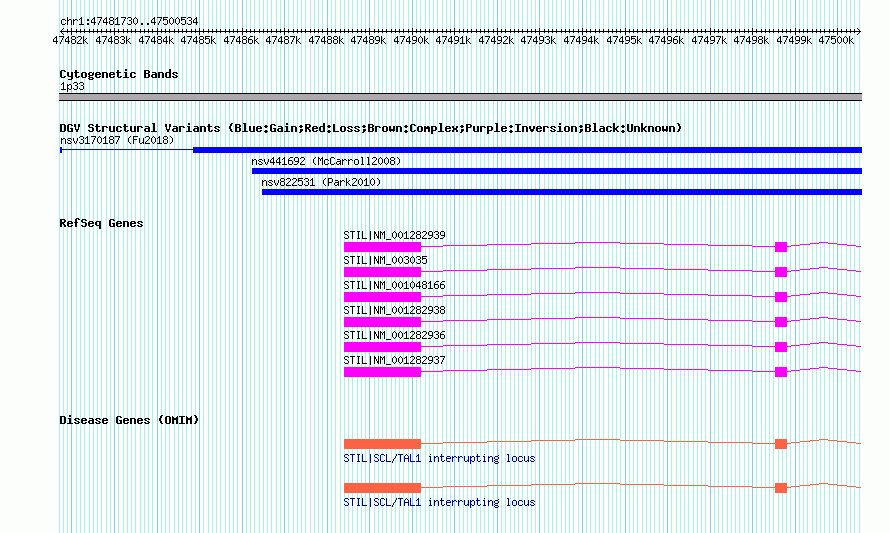Click the large magenta exon of NM_001282937

382,372
